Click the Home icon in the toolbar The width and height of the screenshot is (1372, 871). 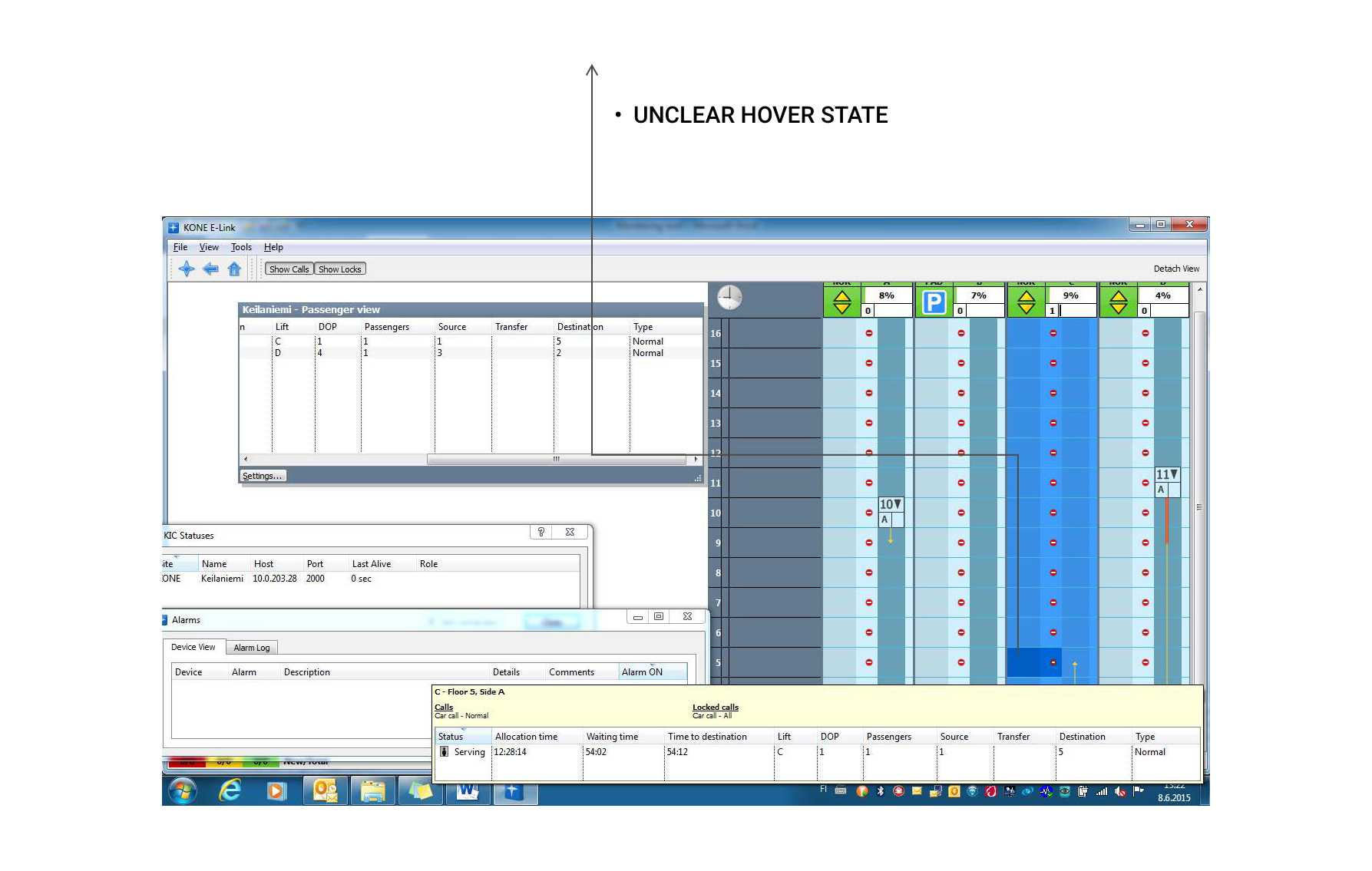[234, 269]
